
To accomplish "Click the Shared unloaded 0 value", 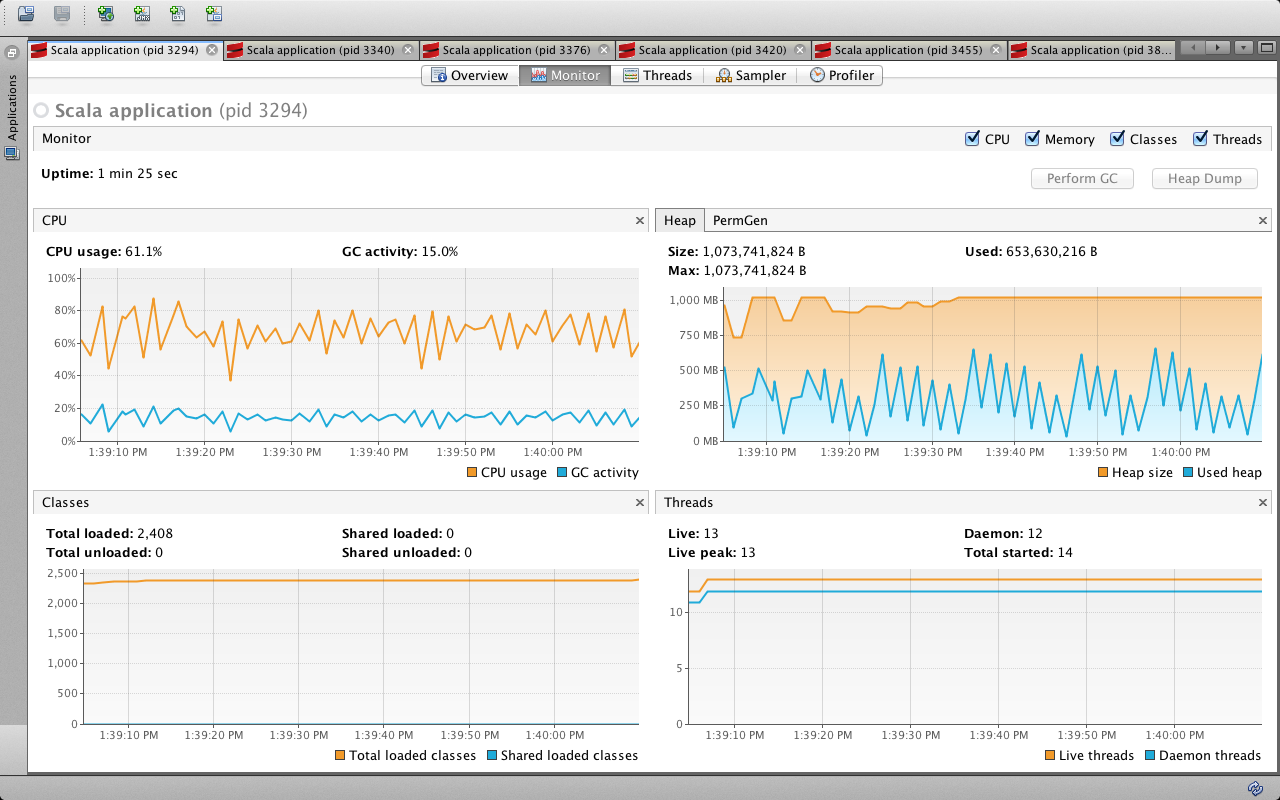I will [x=468, y=553].
